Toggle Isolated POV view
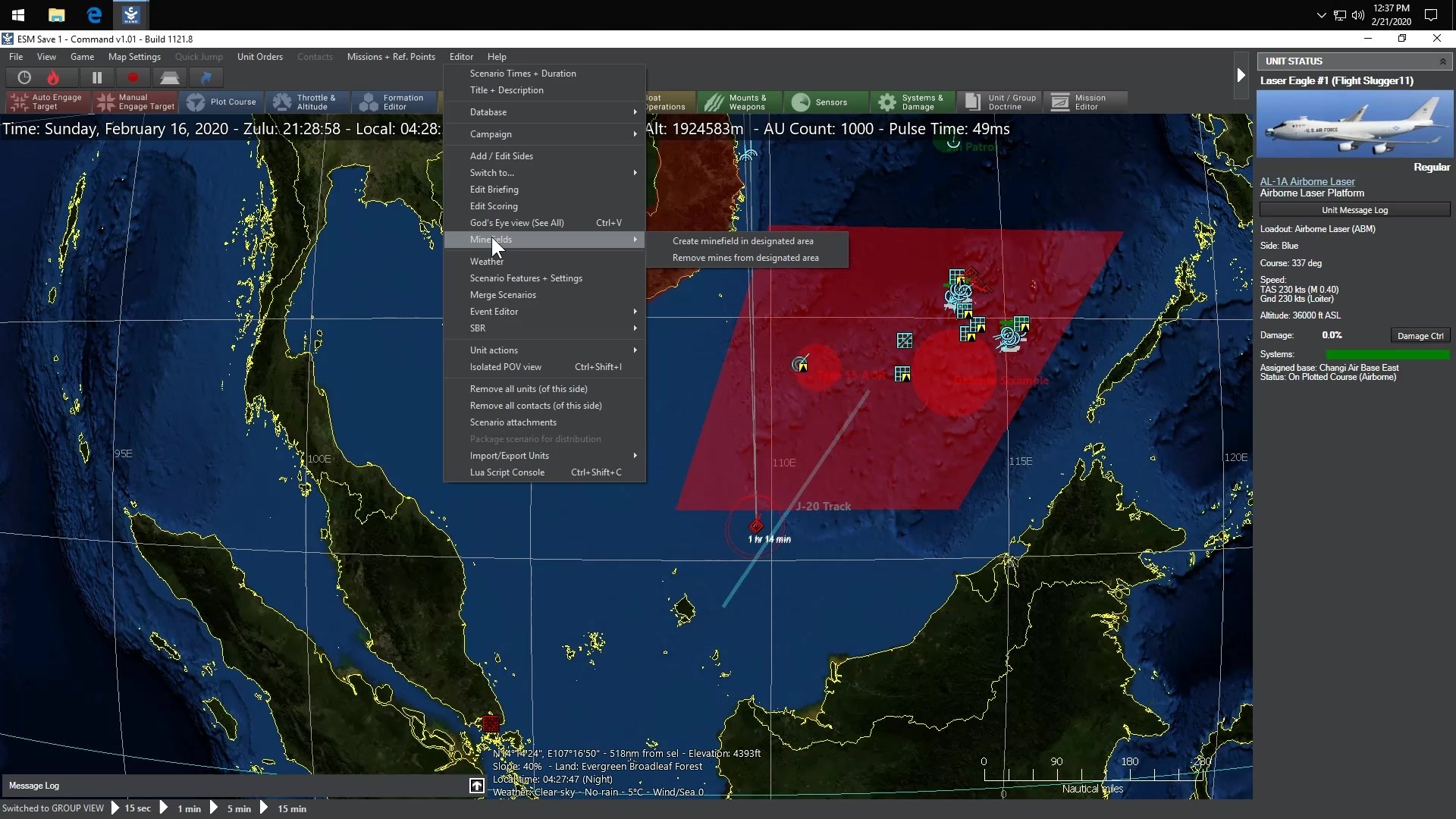Image resolution: width=1456 pixels, height=819 pixels. pyautogui.click(x=544, y=367)
